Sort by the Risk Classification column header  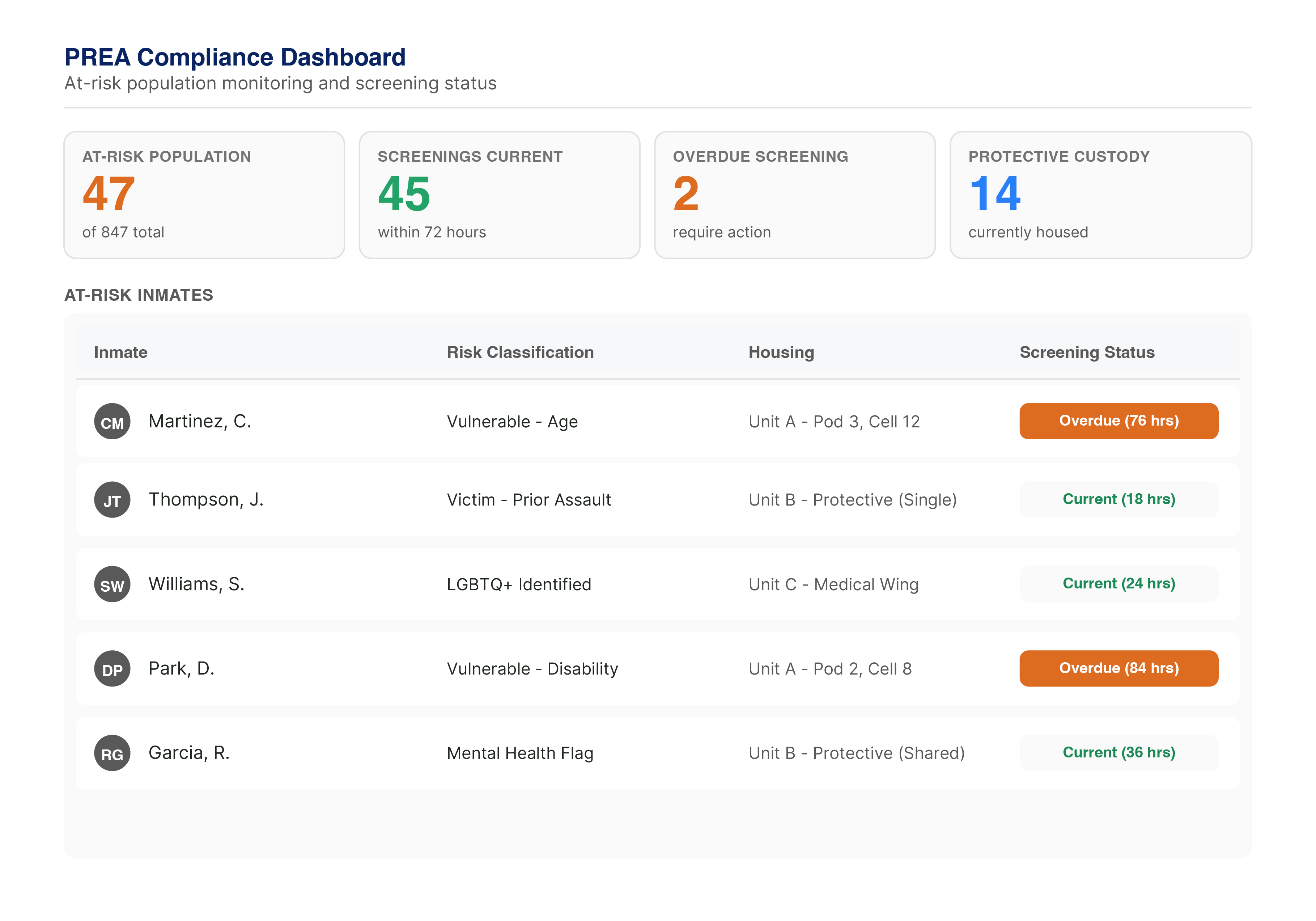[x=520, y=352]
